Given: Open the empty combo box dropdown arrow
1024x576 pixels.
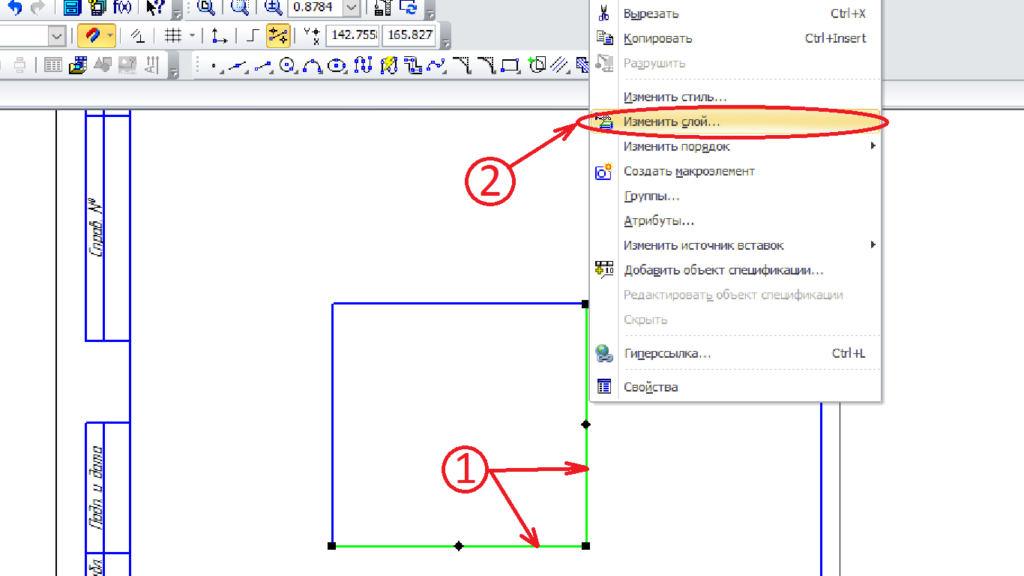Looking at the screenshot, I should 56,36.
